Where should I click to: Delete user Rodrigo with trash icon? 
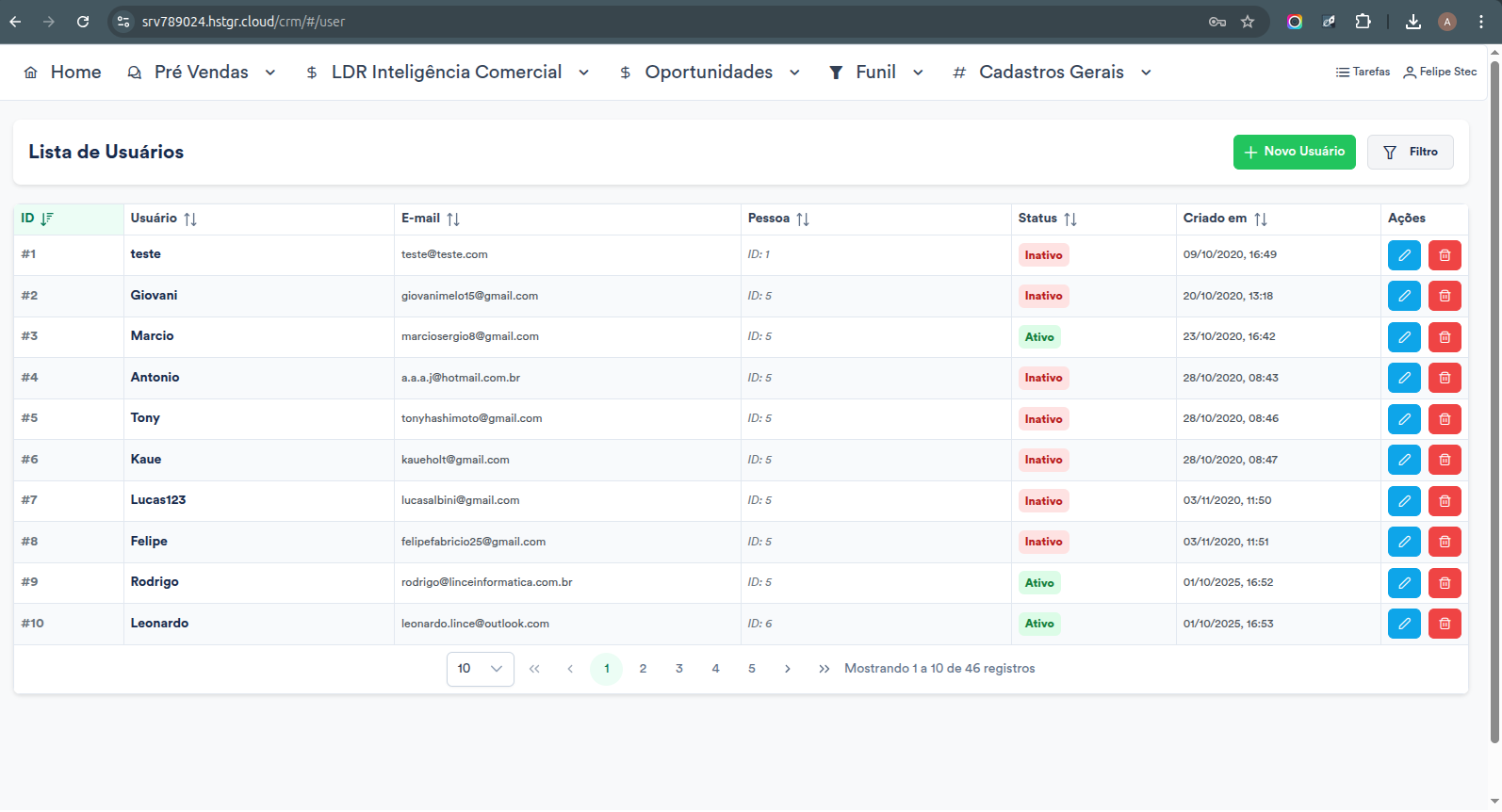(1445, 583)
